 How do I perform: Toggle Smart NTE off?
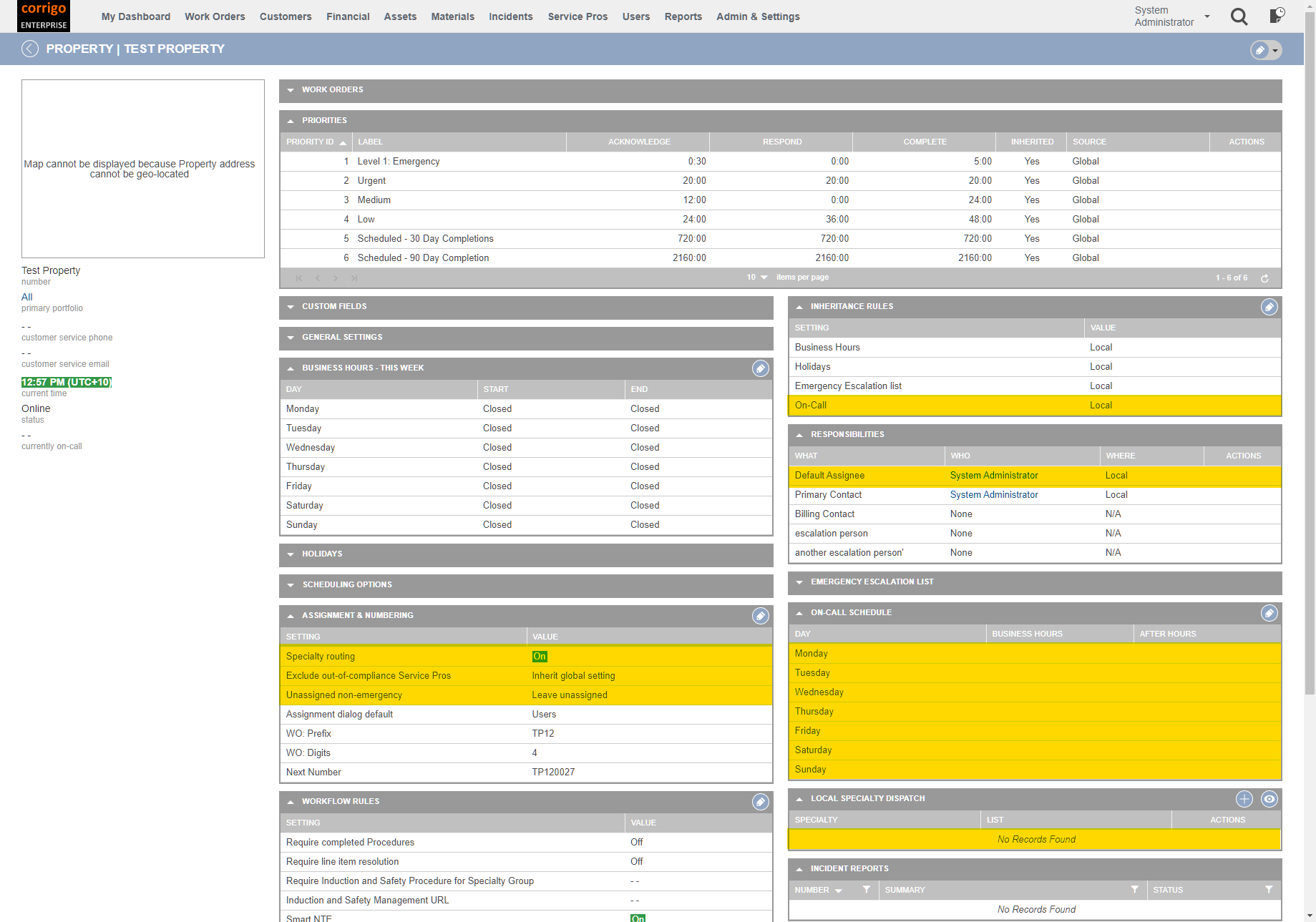coord(638,918)
